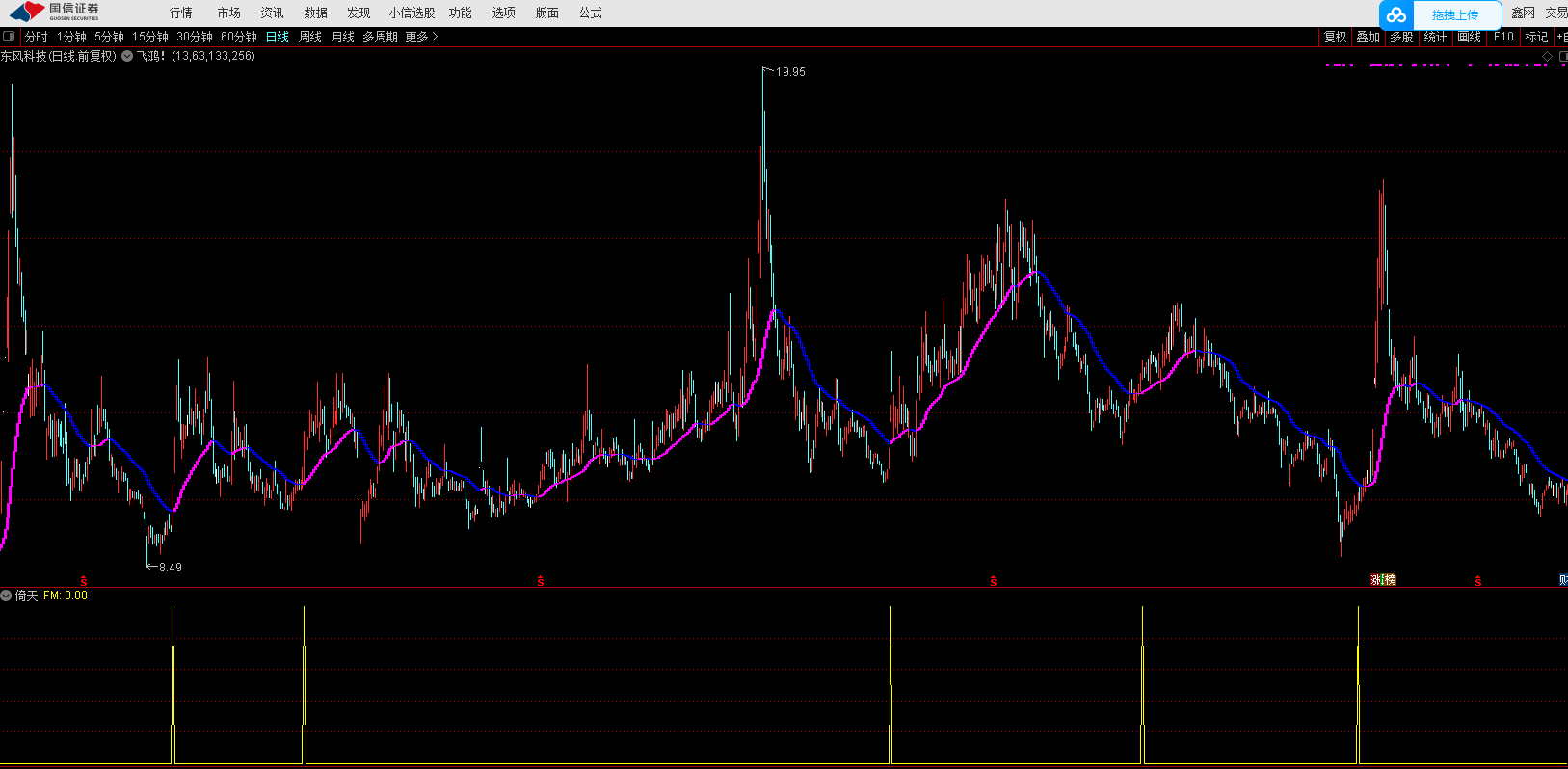
Task: Click the 19.95 high price label
Action: pos(790,72)
